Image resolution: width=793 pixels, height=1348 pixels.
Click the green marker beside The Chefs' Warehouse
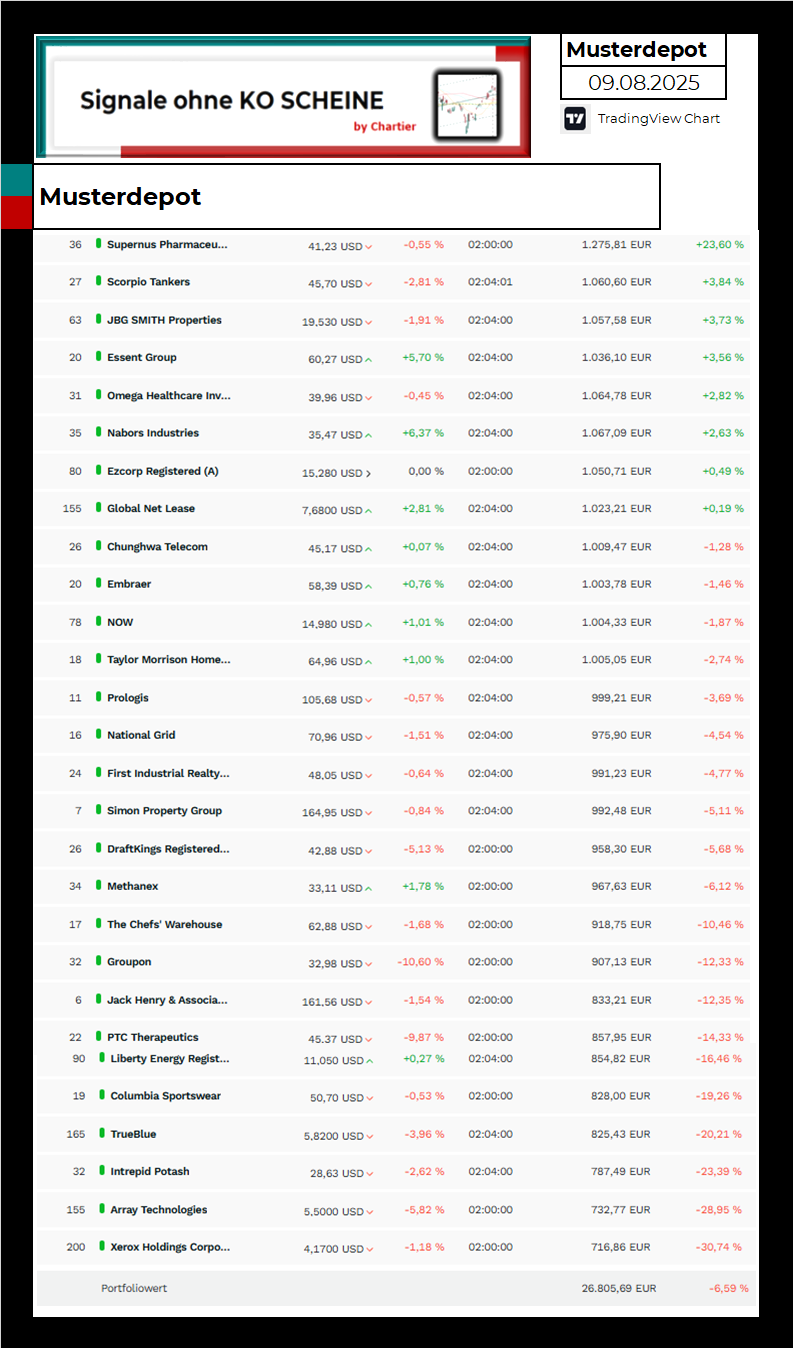(98, 923)
